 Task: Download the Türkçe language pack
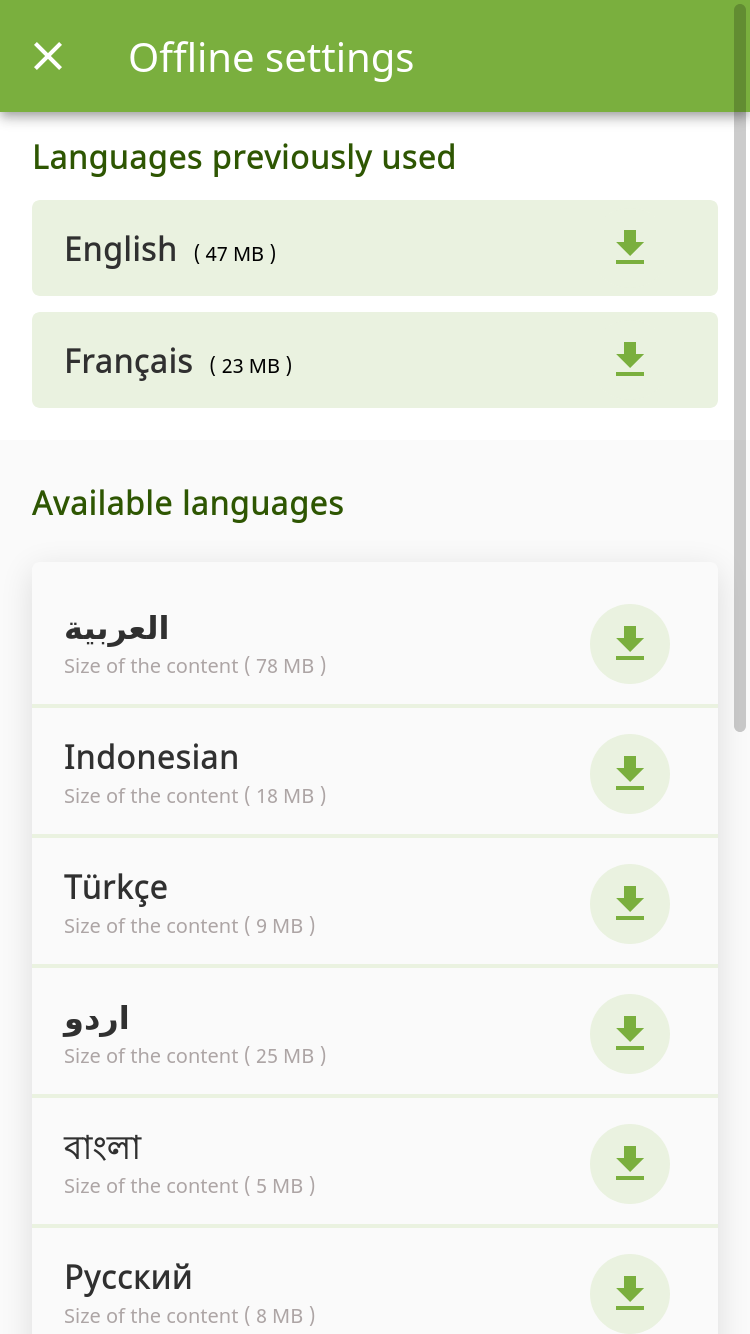[x=630, y=904]
